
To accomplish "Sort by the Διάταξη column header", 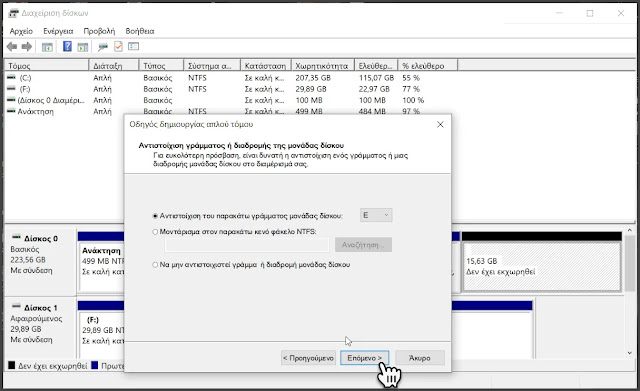I will [x=113, y=66].
